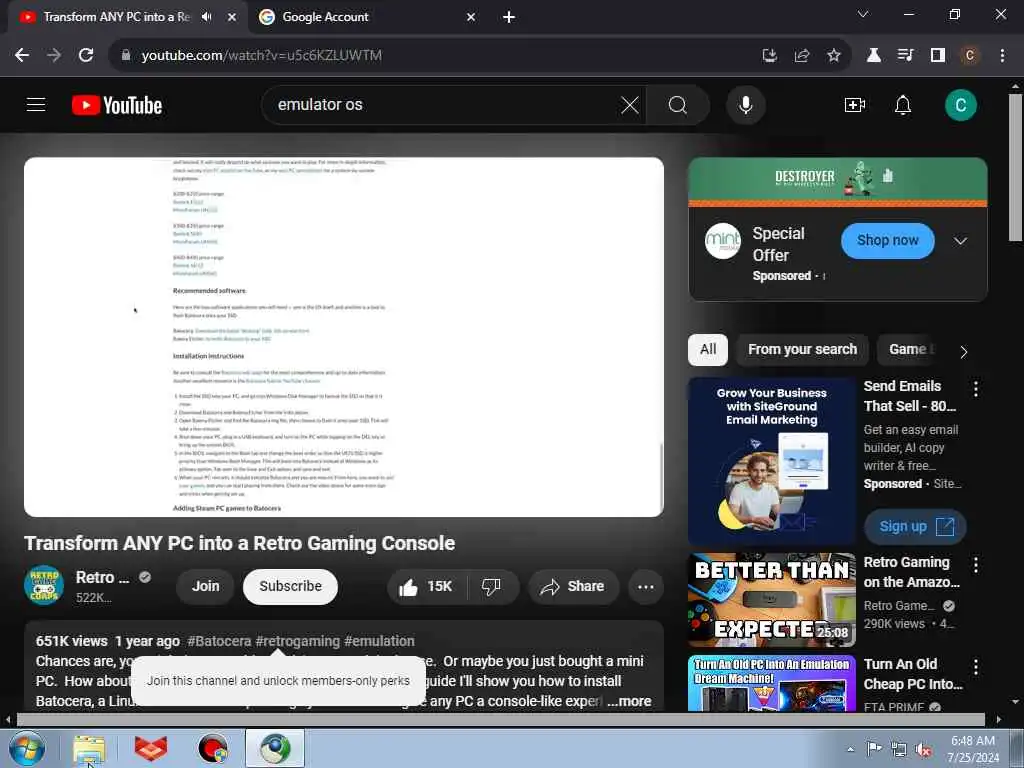Open the Destroyer ad banner
The image size is (1024, 768).
(838, 181)
